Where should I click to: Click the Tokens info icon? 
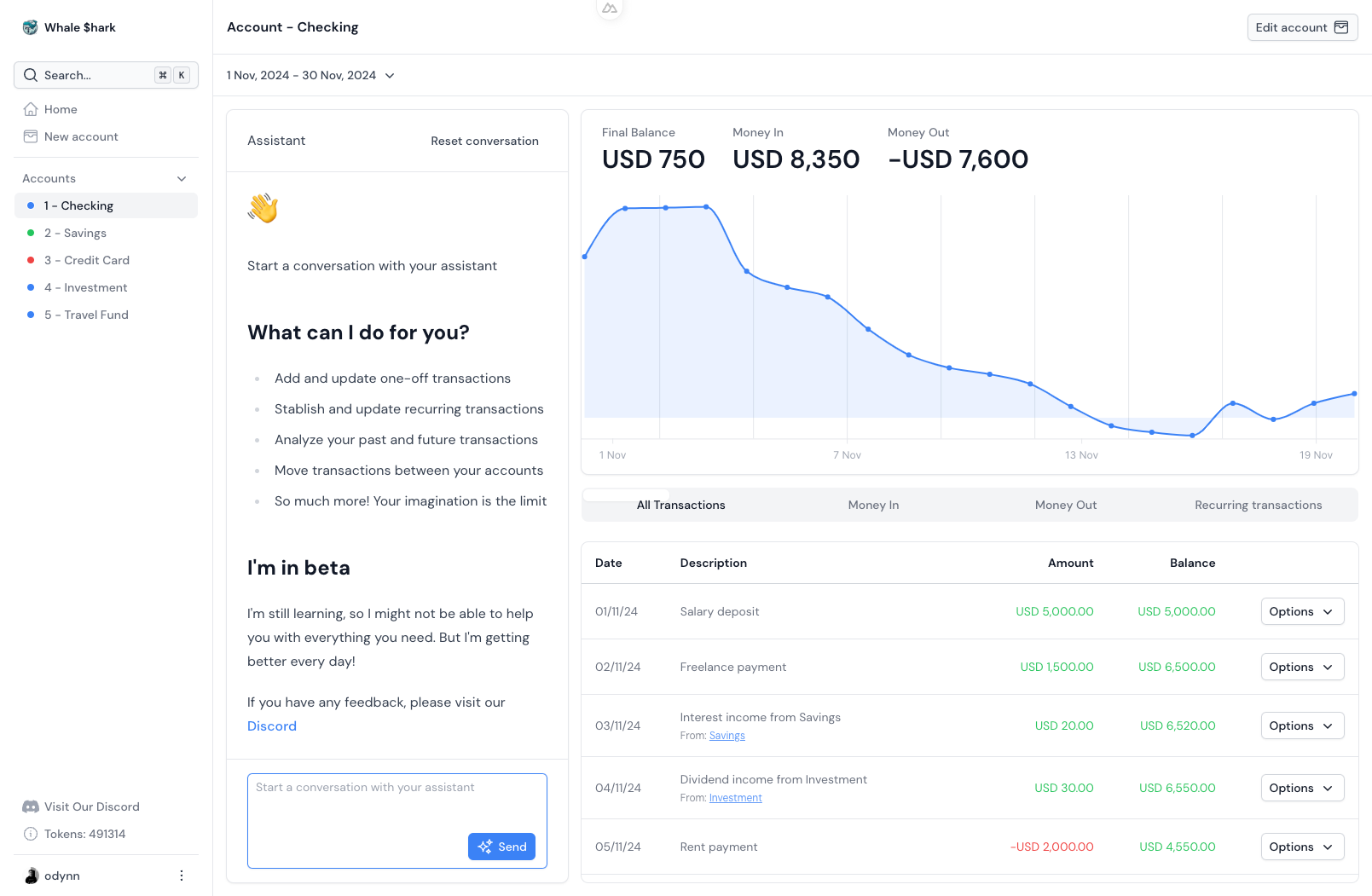tap(31, 834)
